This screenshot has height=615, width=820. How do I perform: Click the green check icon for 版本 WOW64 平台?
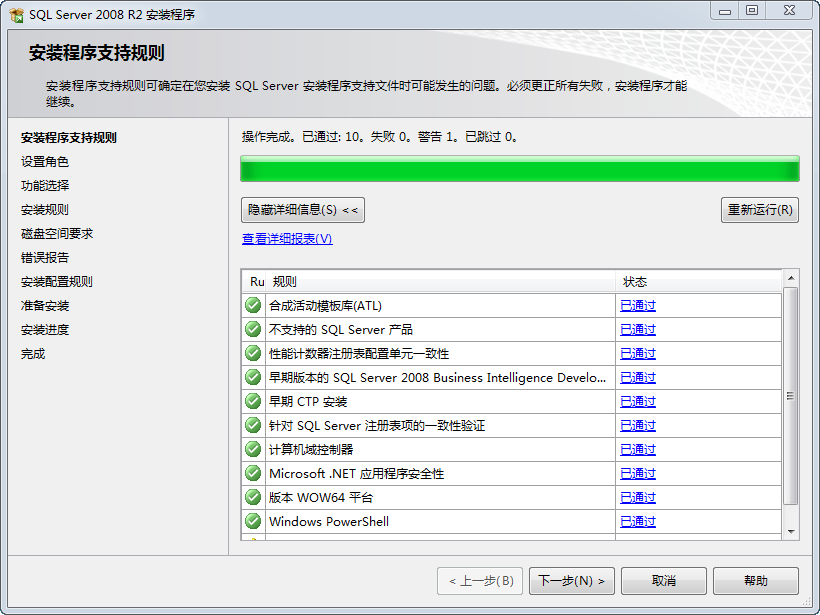(x=253, y=497)
